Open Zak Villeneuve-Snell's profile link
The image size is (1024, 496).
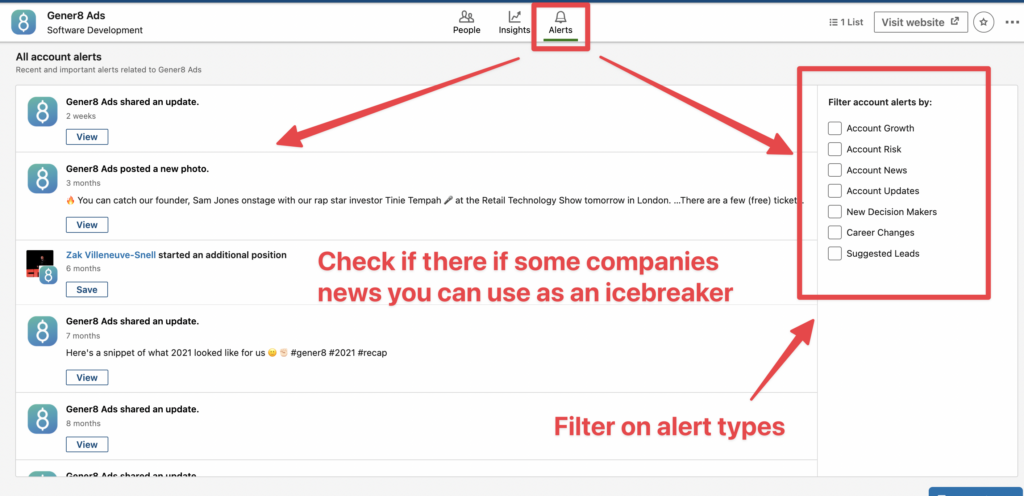(x=111, y=255)
